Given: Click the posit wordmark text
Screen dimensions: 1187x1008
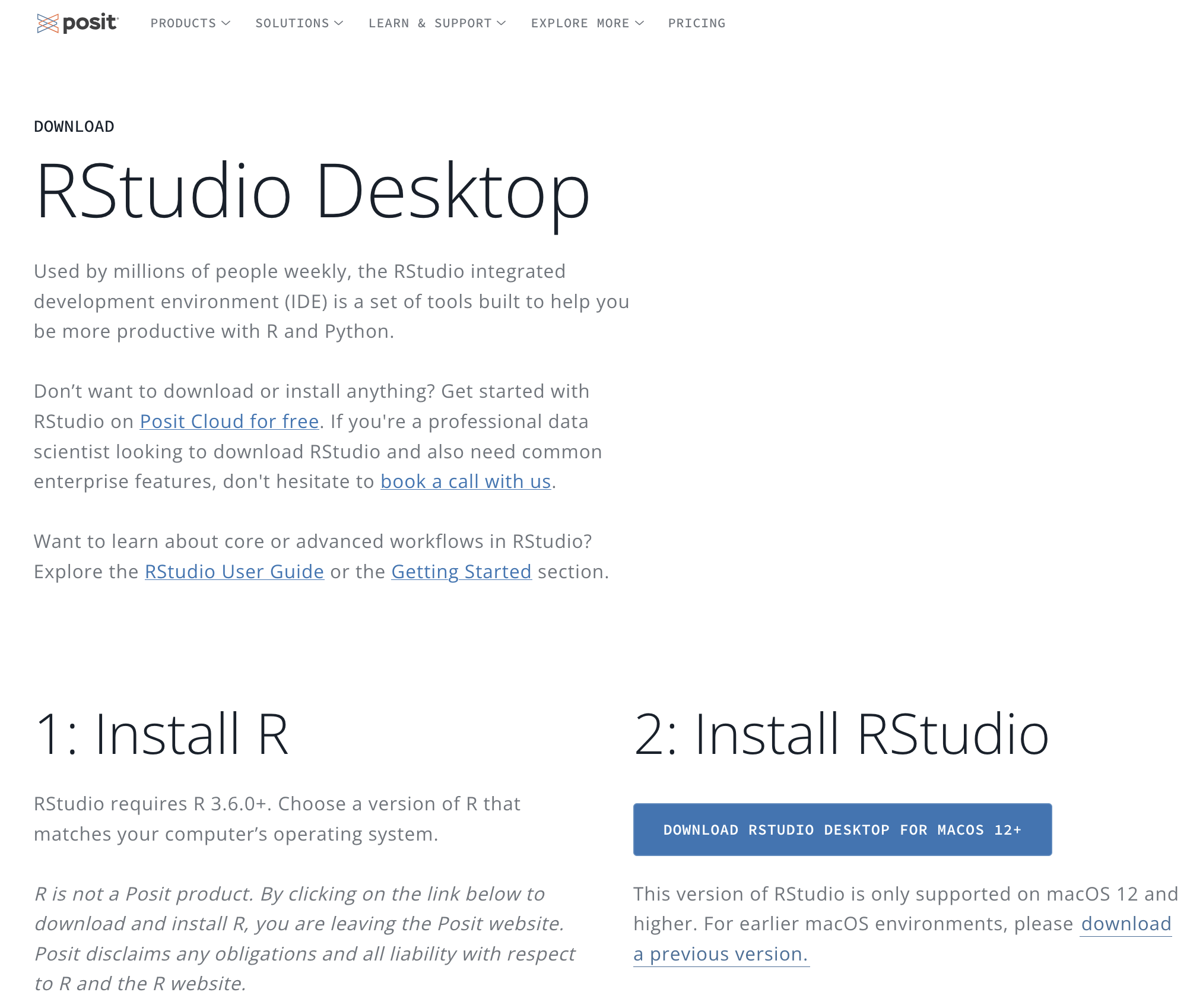Looking at the screenshot, I should click(90, 23).
